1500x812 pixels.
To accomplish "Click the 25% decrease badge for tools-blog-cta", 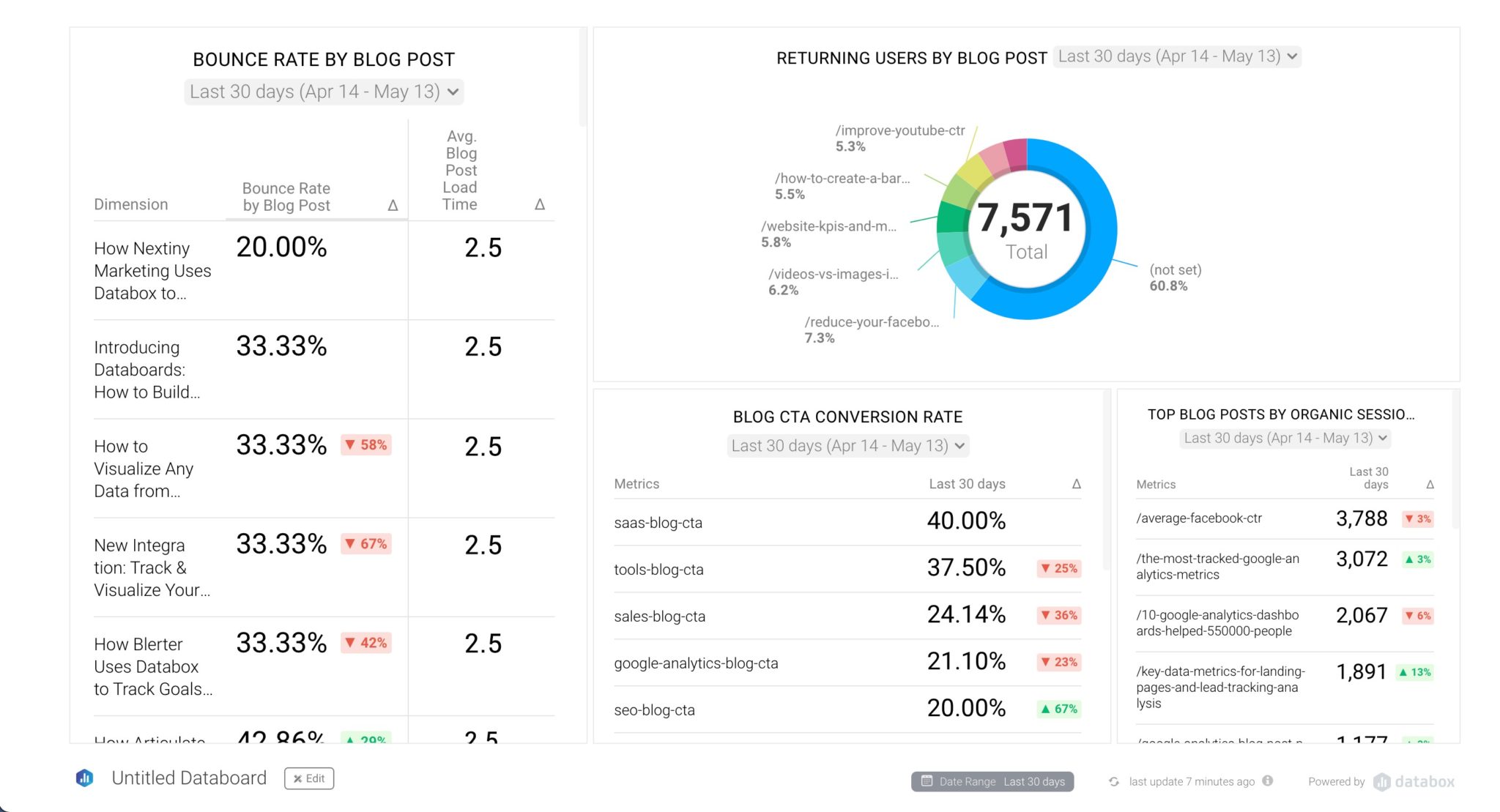I will pyautogui.click(x=1059, y=568).
